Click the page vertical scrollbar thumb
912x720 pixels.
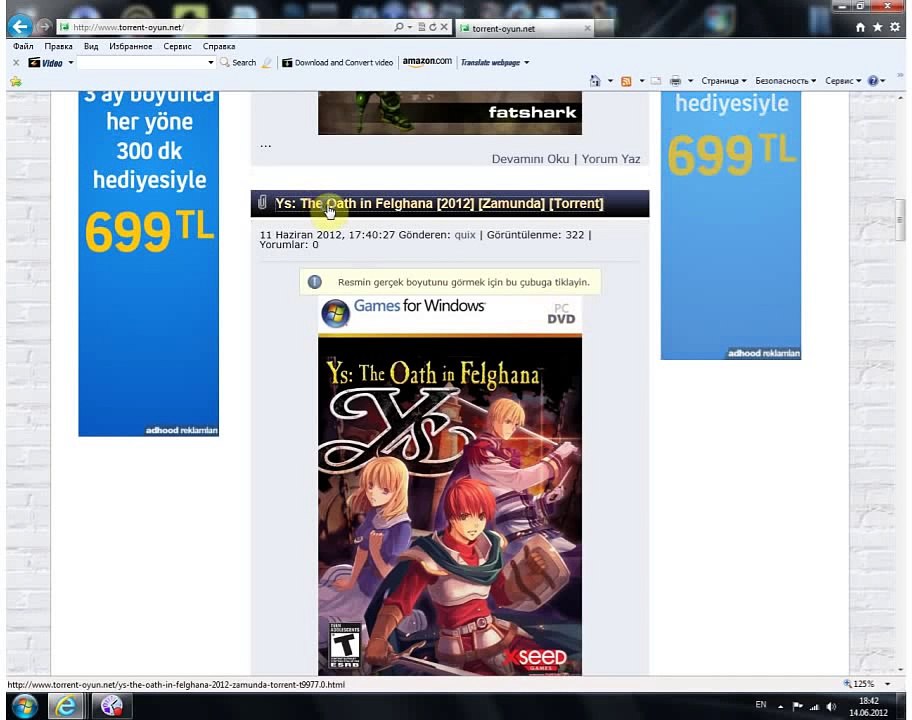[x=900, y=219]
